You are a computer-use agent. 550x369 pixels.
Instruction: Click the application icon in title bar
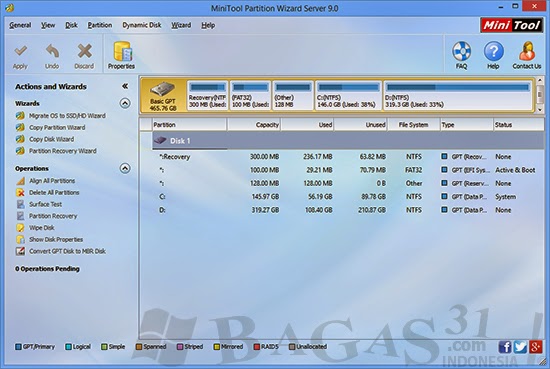click(9, 7)
